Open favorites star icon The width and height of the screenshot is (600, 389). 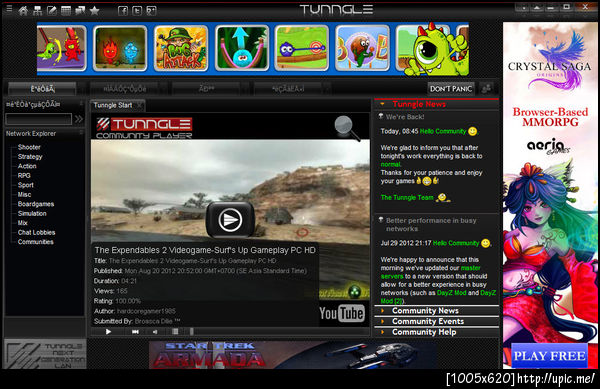94,10
